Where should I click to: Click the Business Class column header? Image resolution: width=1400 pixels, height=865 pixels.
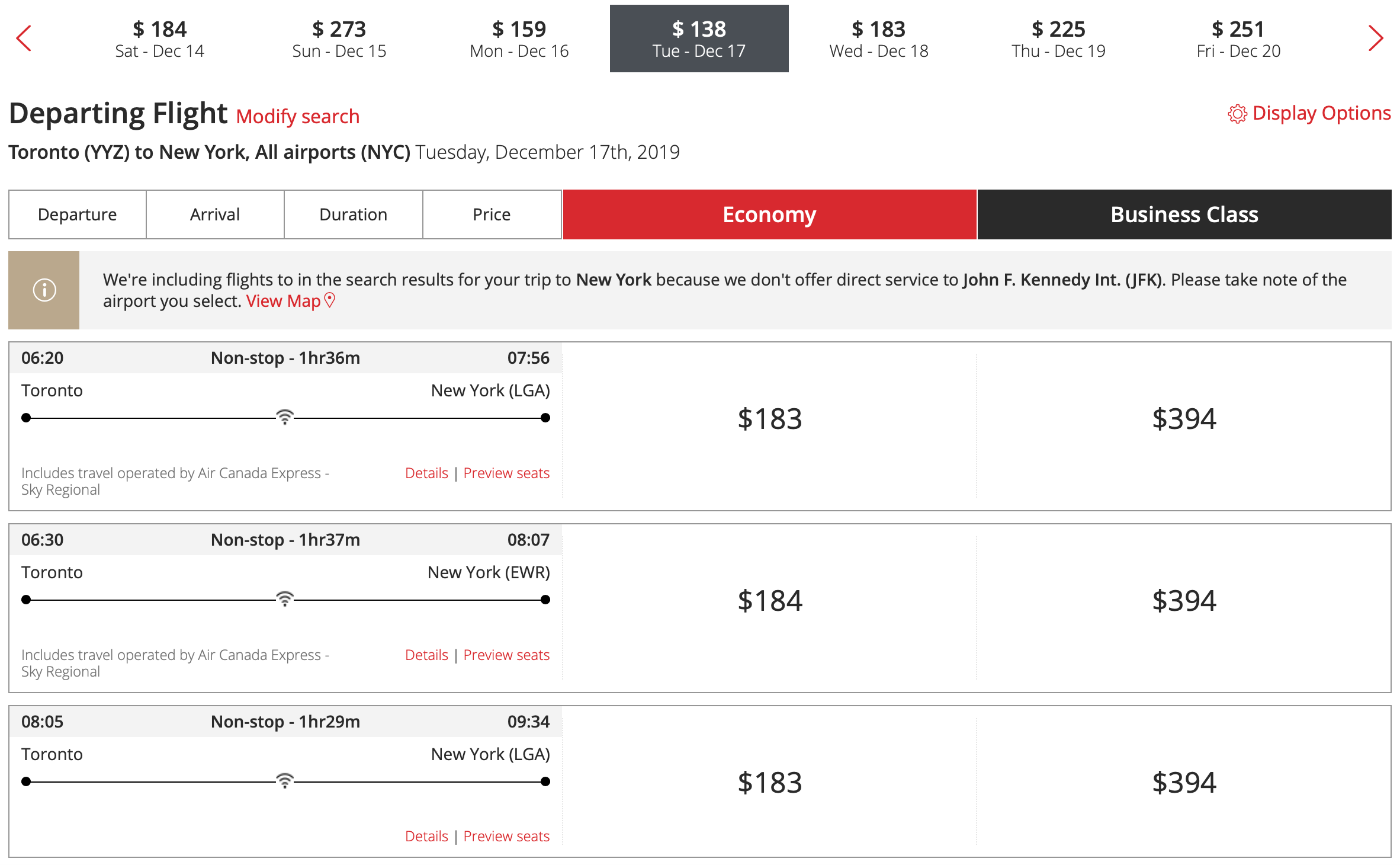[1183, 214]
